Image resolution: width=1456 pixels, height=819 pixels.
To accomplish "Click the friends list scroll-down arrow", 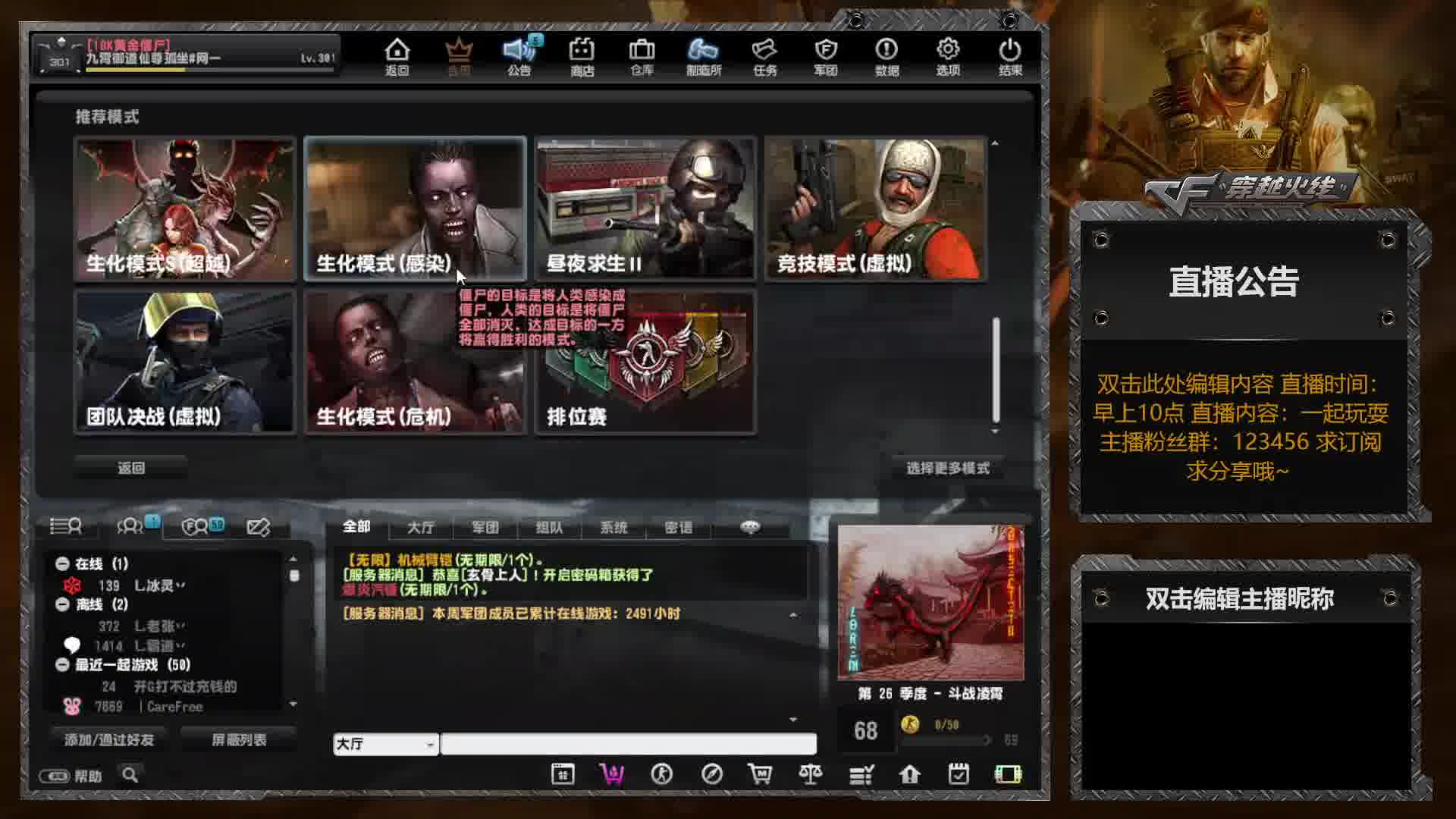I will [x=293, y=704].
